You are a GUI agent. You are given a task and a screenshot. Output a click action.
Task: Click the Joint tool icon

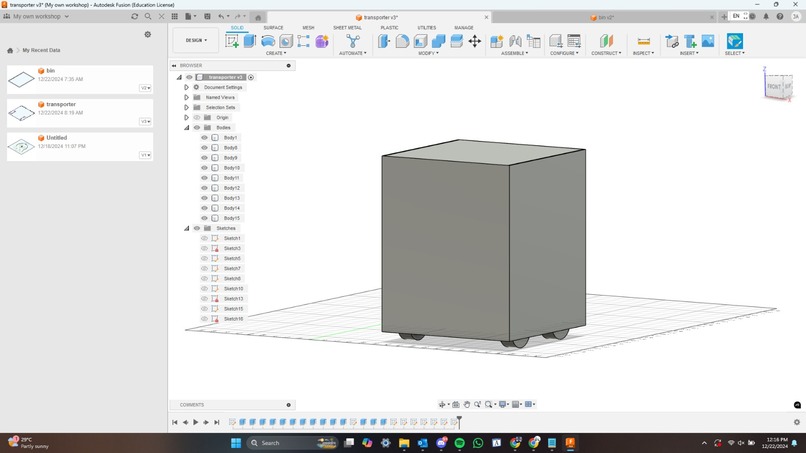(515, 41)
